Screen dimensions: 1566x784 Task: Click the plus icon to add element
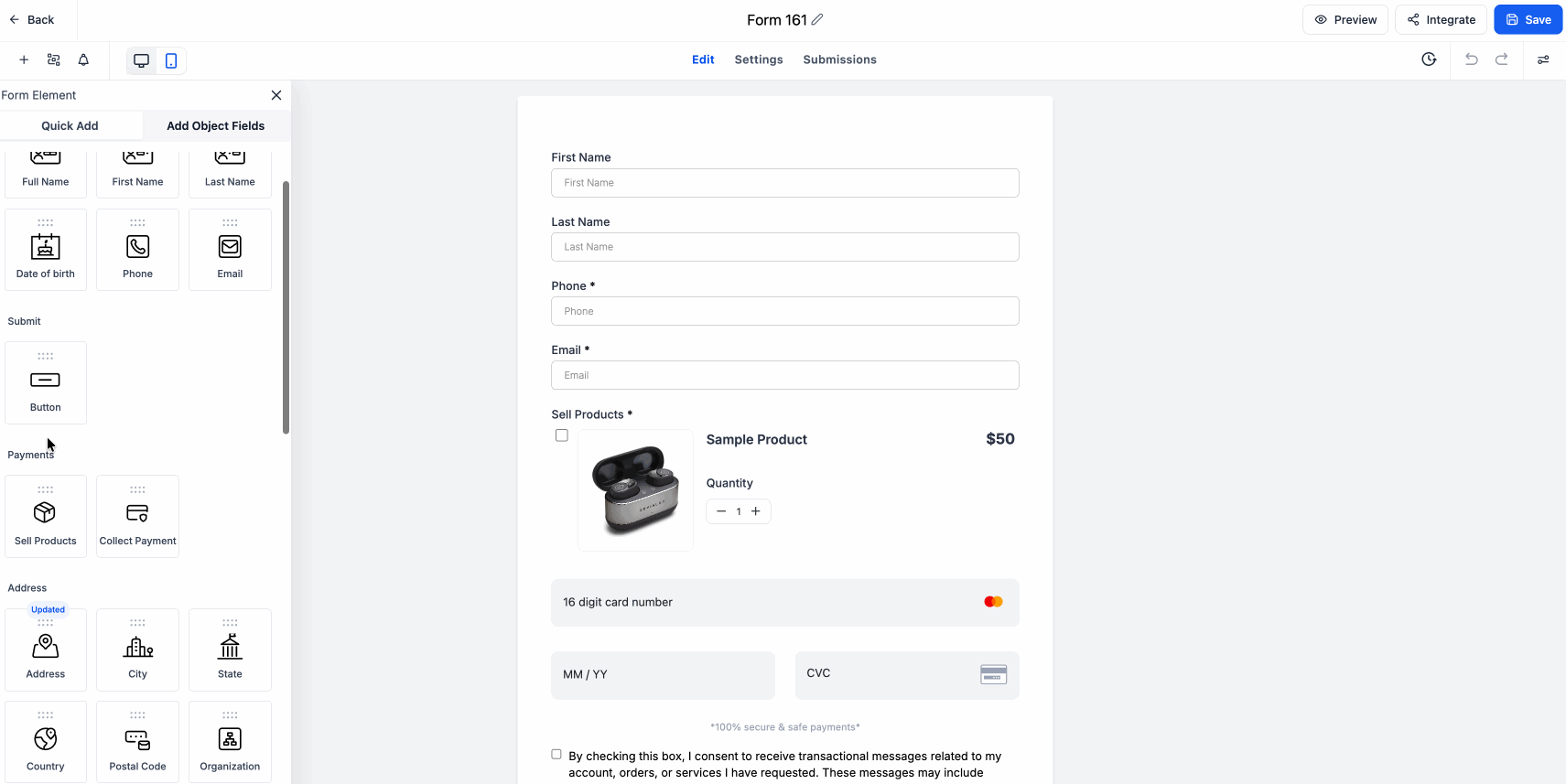coord(24,59)
